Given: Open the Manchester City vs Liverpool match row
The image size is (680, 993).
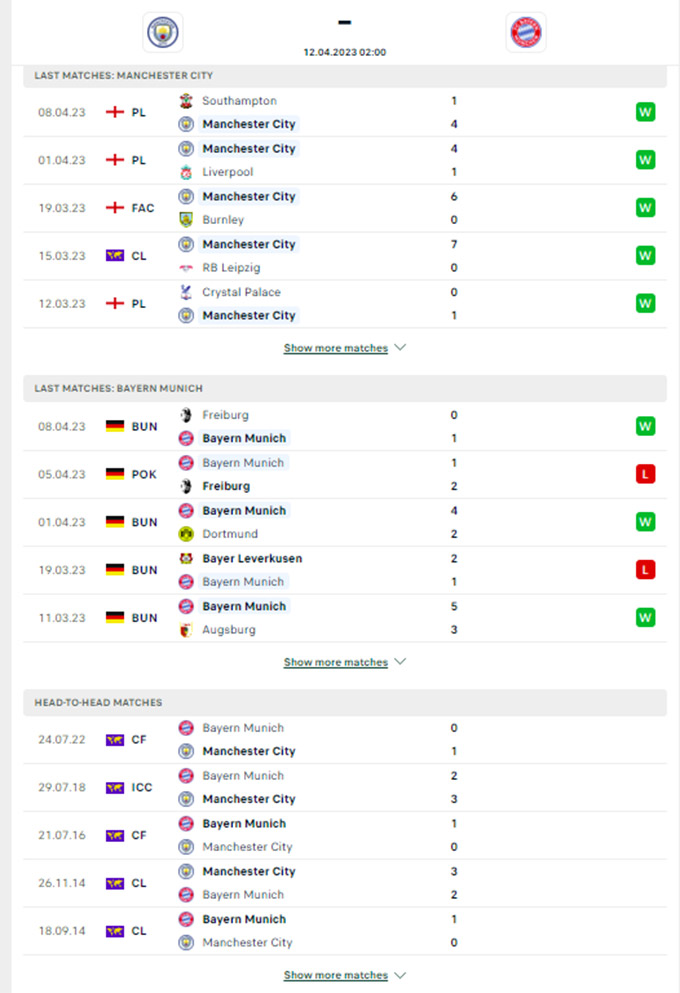Looking at the screenshot, I should (345, 160).
